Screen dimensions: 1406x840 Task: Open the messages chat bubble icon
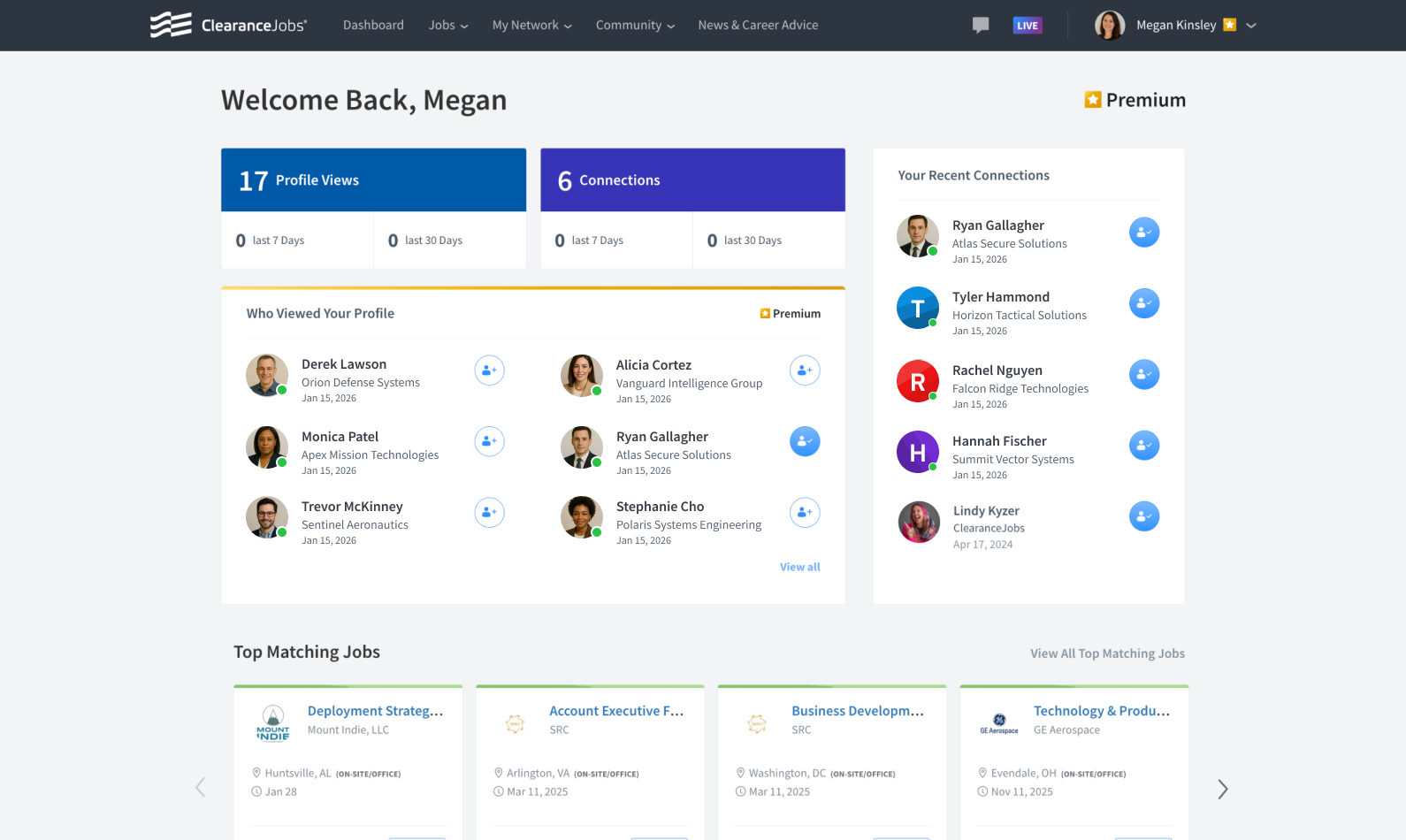click(x=981, y=25)
